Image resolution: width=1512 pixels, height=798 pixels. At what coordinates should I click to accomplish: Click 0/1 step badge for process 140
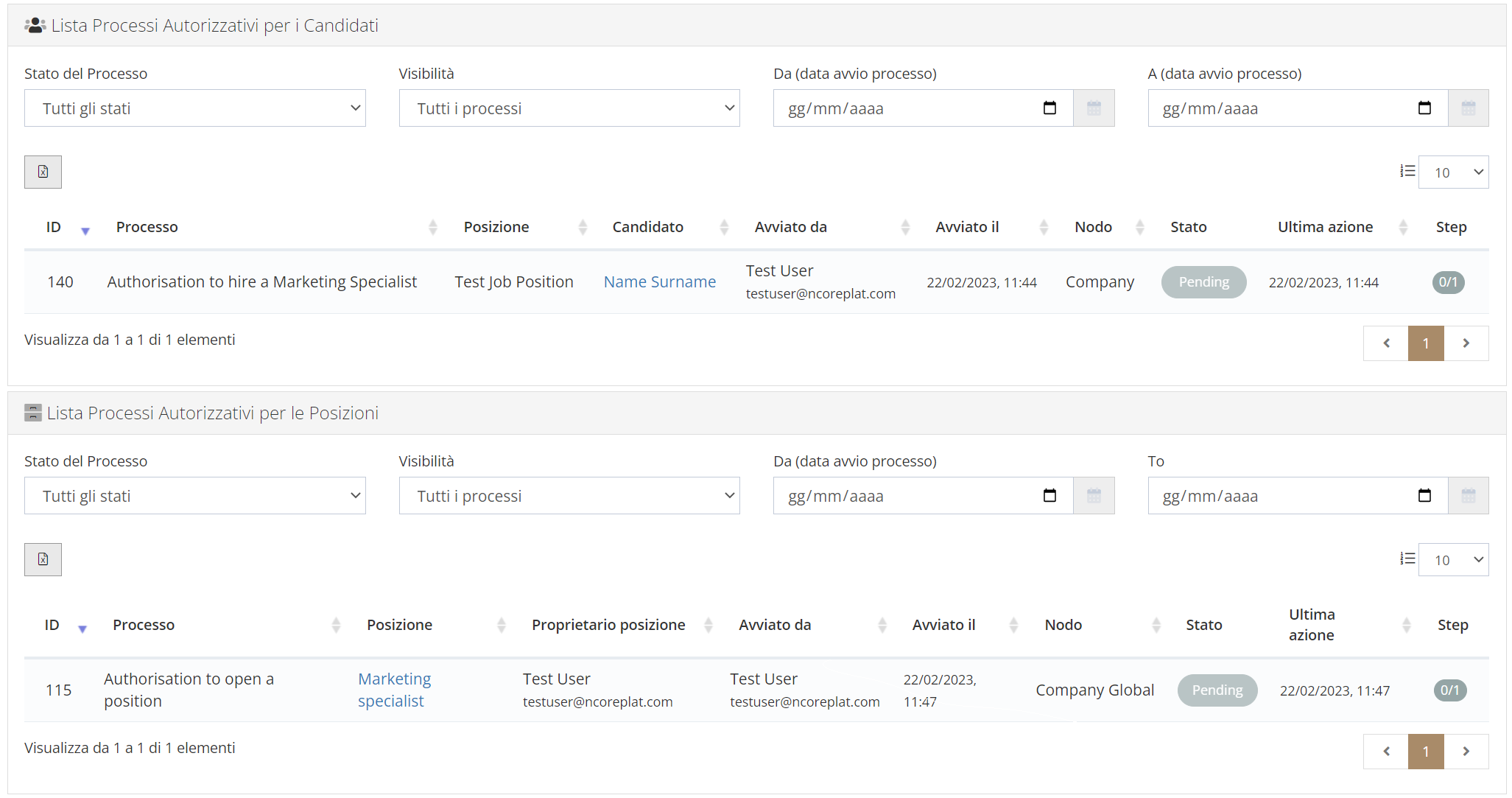pos(1448,282)
